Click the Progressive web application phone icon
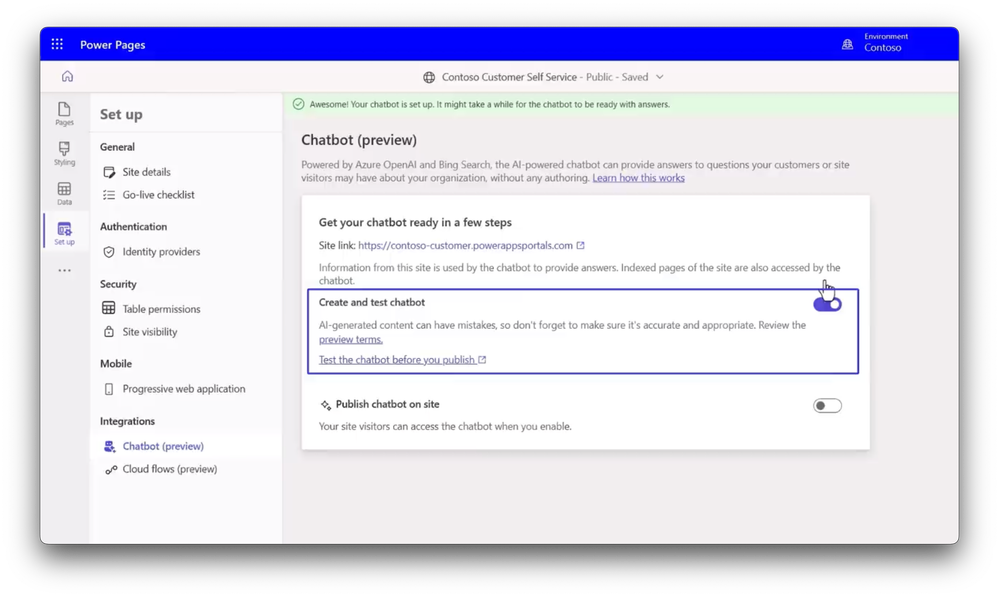The image size is (999, 597). (109, 389)
